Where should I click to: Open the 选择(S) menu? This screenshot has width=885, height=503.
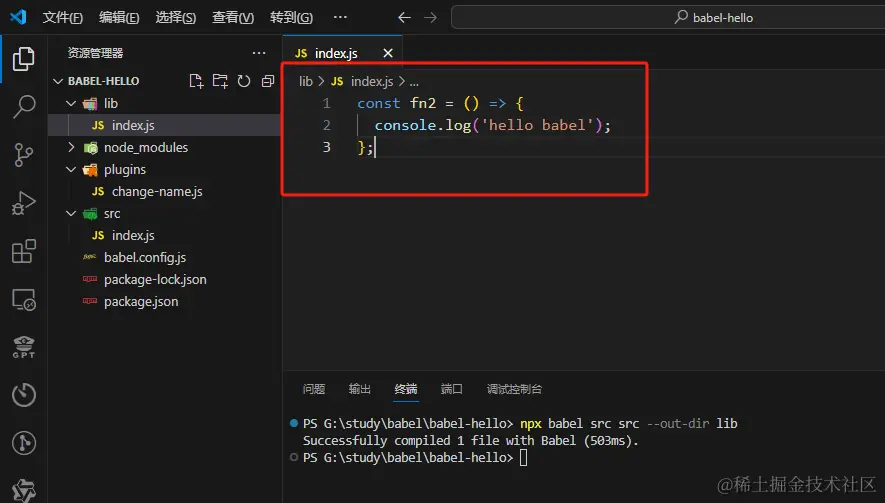[x=176, y=18]
